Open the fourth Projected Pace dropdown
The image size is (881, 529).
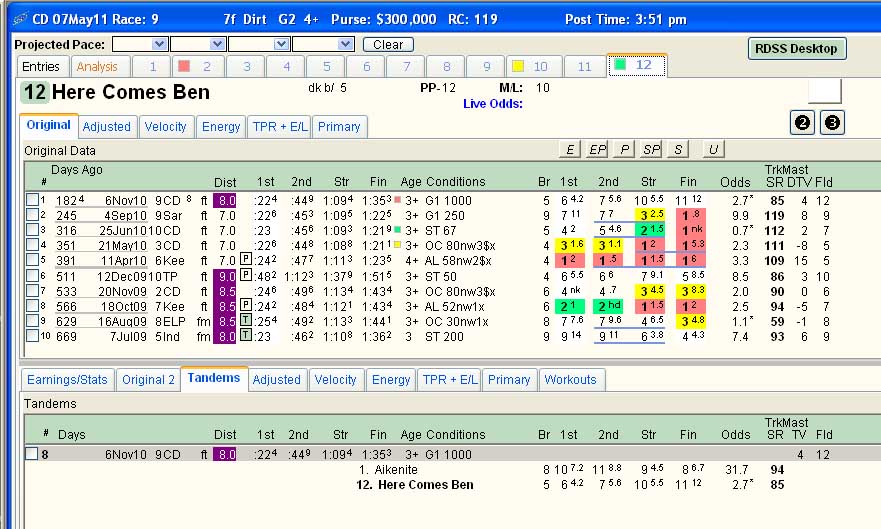tap(346, 44)
